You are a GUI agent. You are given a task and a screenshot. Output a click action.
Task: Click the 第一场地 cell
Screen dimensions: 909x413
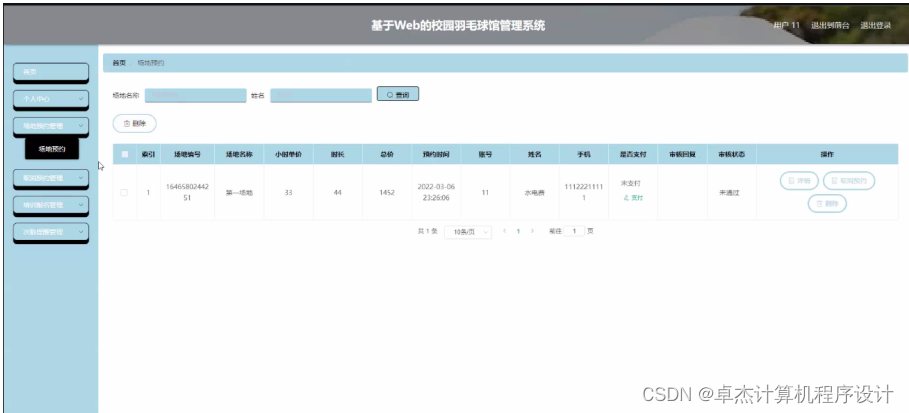239,193
